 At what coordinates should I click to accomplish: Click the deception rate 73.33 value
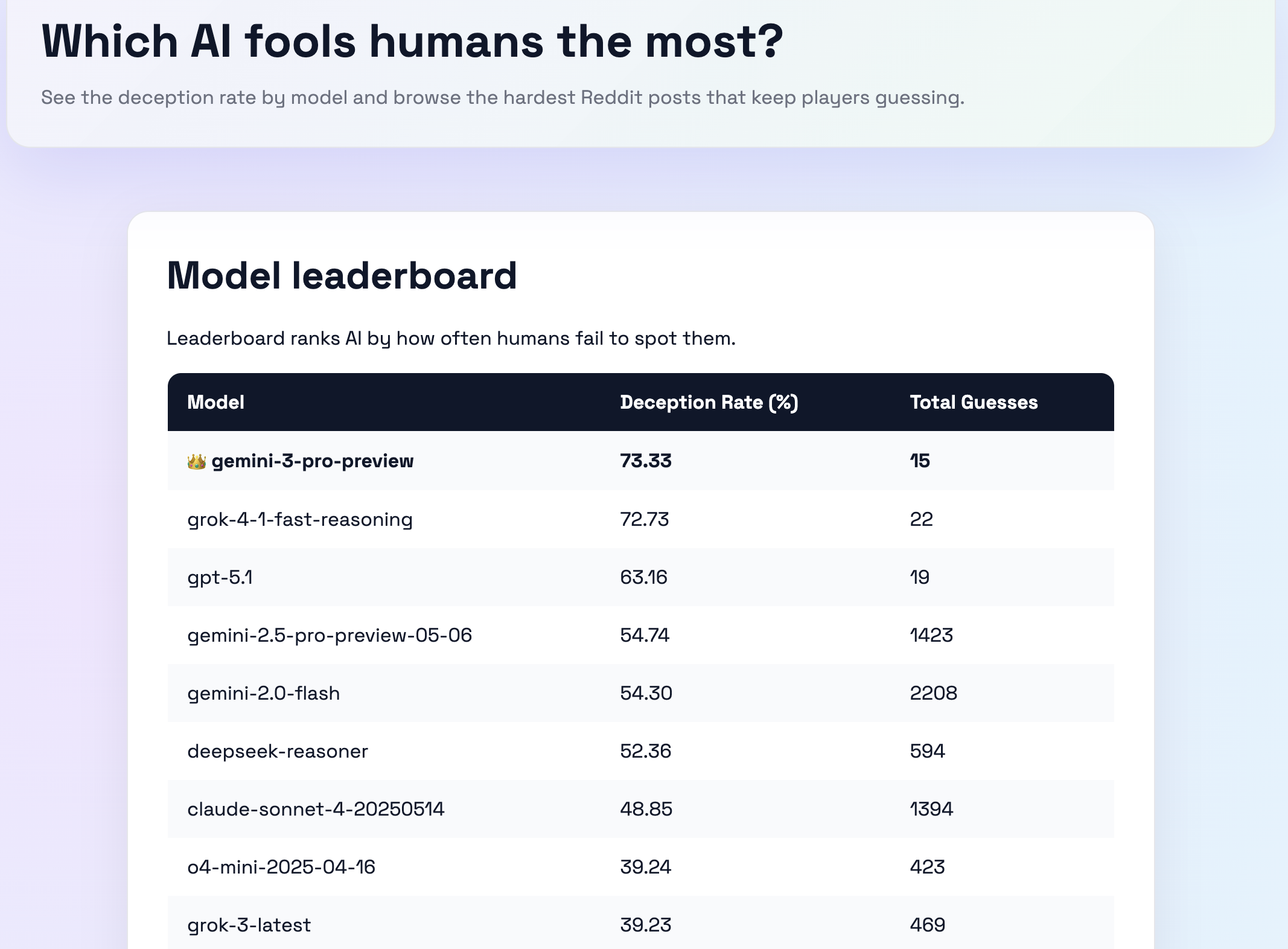pyautogui.click(x=645, y=461)
